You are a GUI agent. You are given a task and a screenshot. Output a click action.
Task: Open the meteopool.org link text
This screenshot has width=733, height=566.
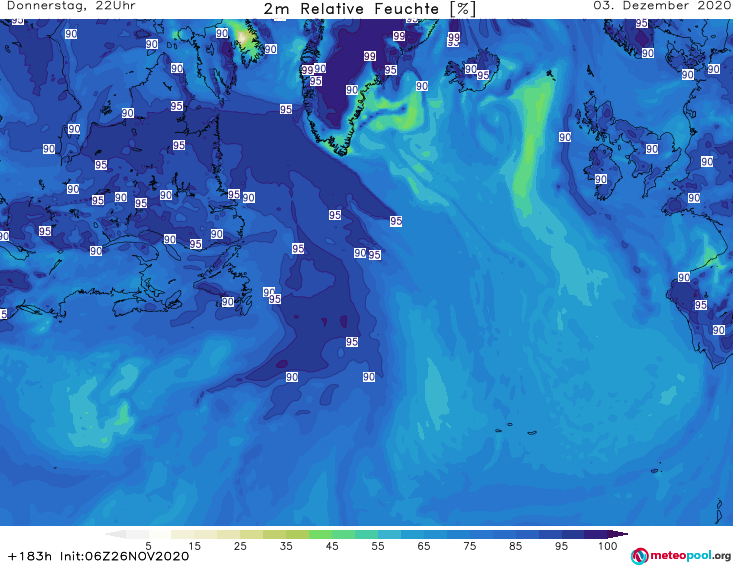tap(690, 555)
